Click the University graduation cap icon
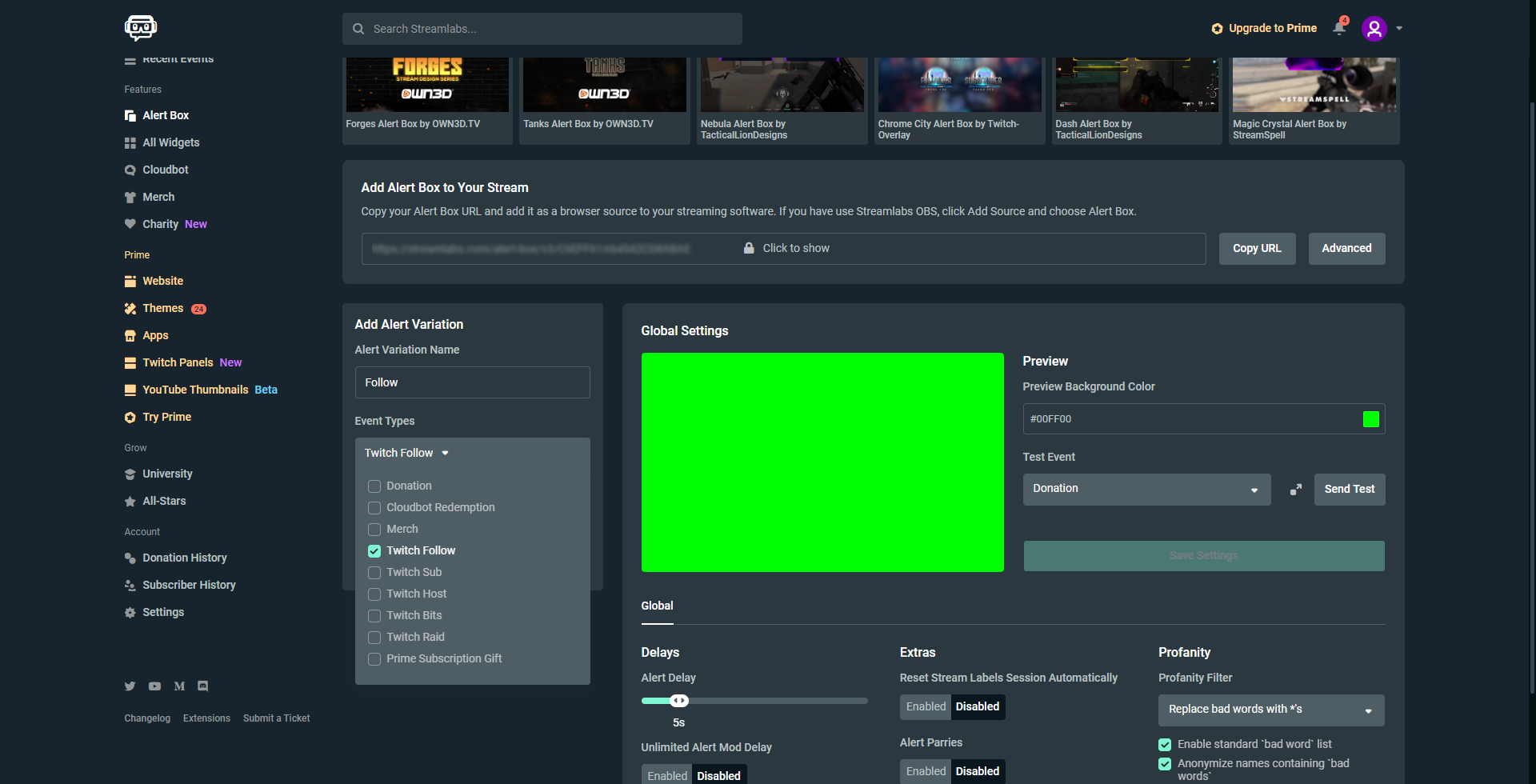 pos(130,474)
